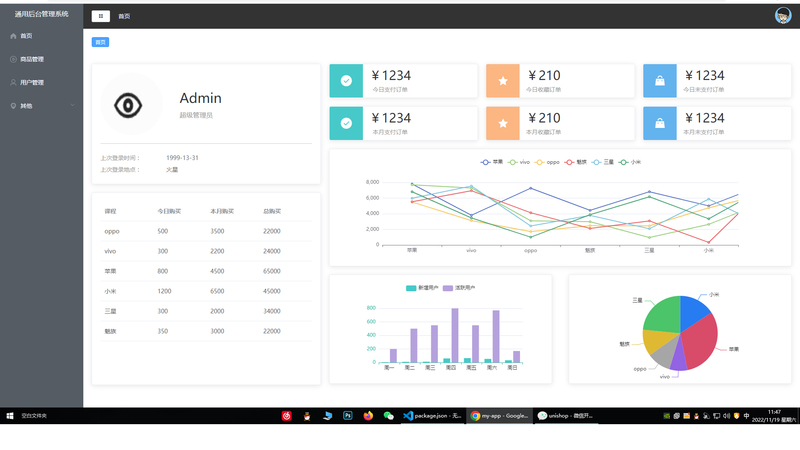
Task: Click the 今日购买 column header
Action: [169, 211]
